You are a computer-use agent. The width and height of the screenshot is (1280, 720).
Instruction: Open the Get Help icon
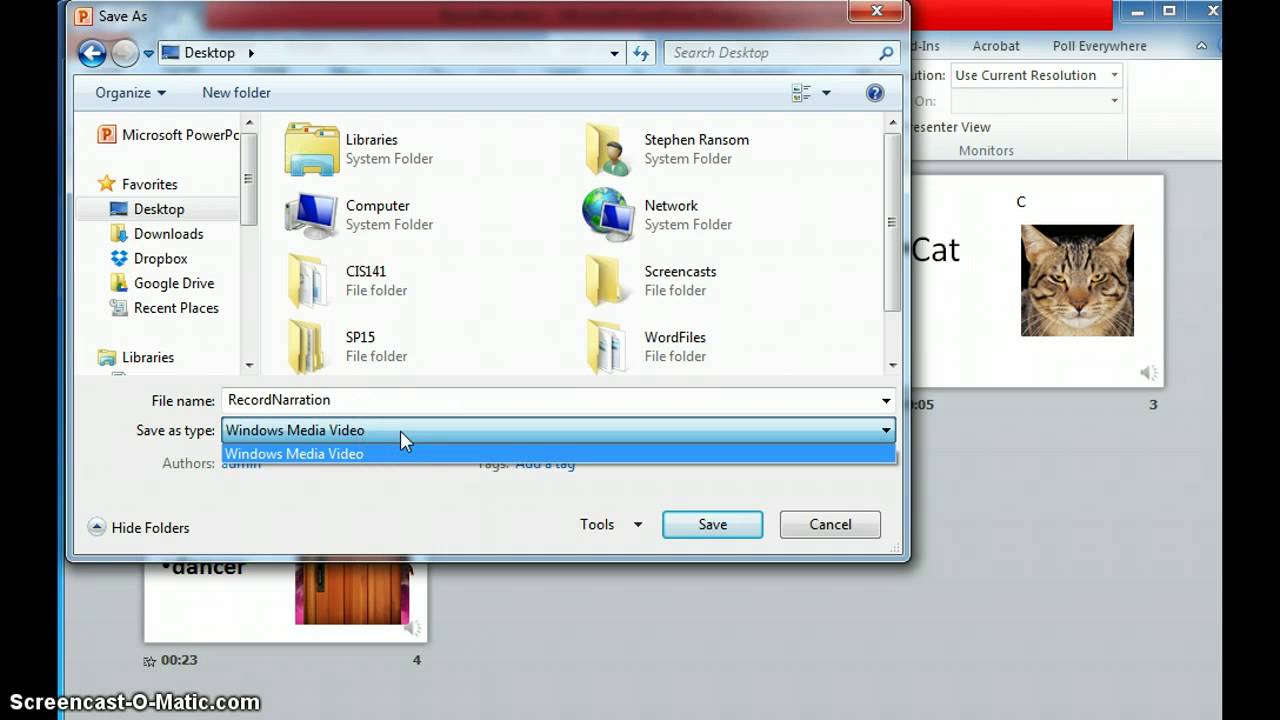pos(875,92)
